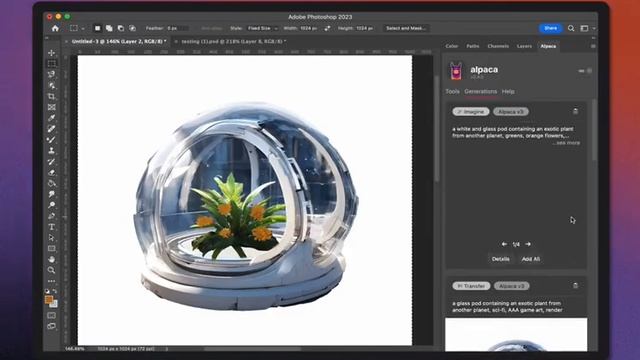Select the Path Selection tool
640x360 pixels.
(51, 238)
